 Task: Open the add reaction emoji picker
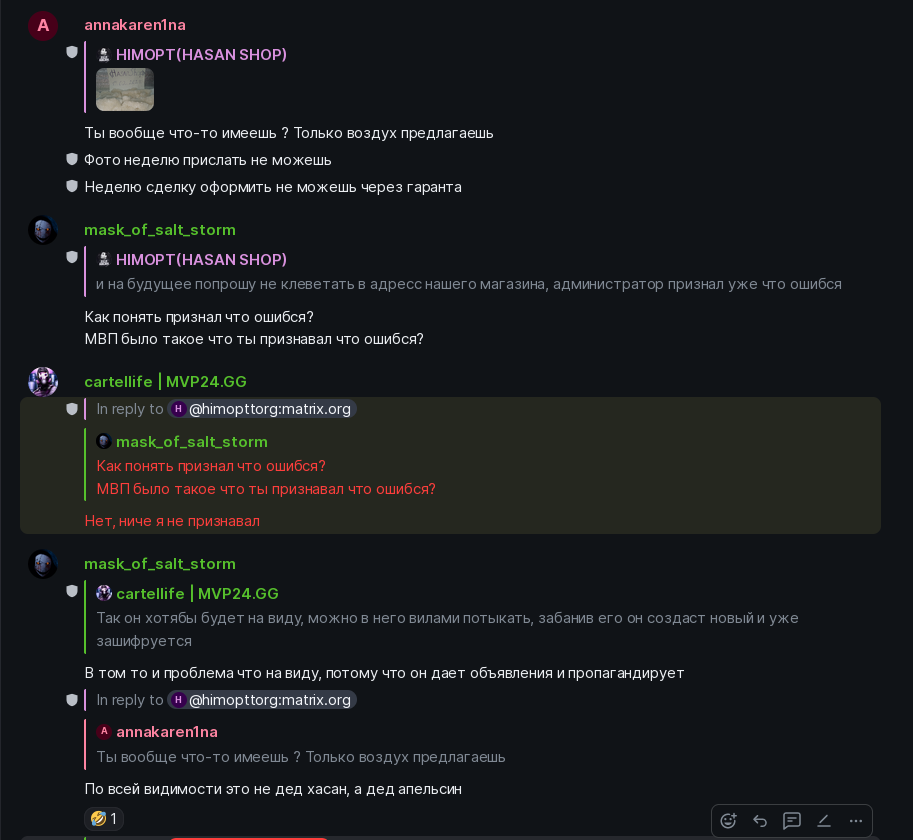pyautogui.click(x=728, y=821)
